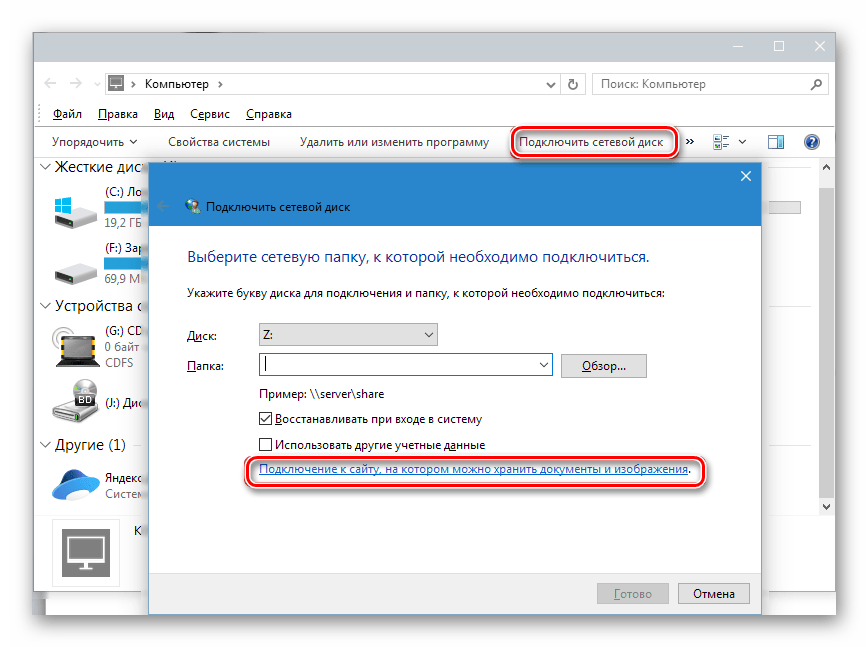Click the link to connect to a website

pos(473,469)
